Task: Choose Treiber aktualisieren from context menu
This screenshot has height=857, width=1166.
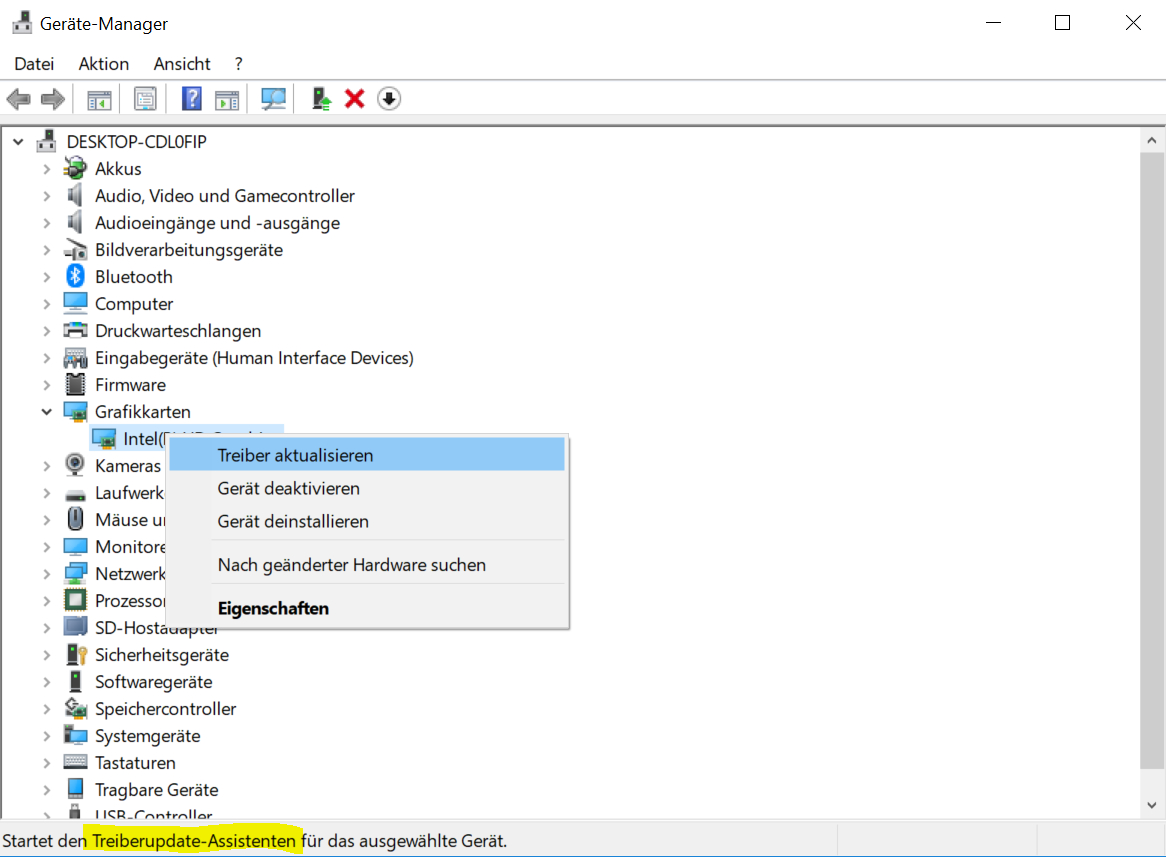Action: coord(295,455)
